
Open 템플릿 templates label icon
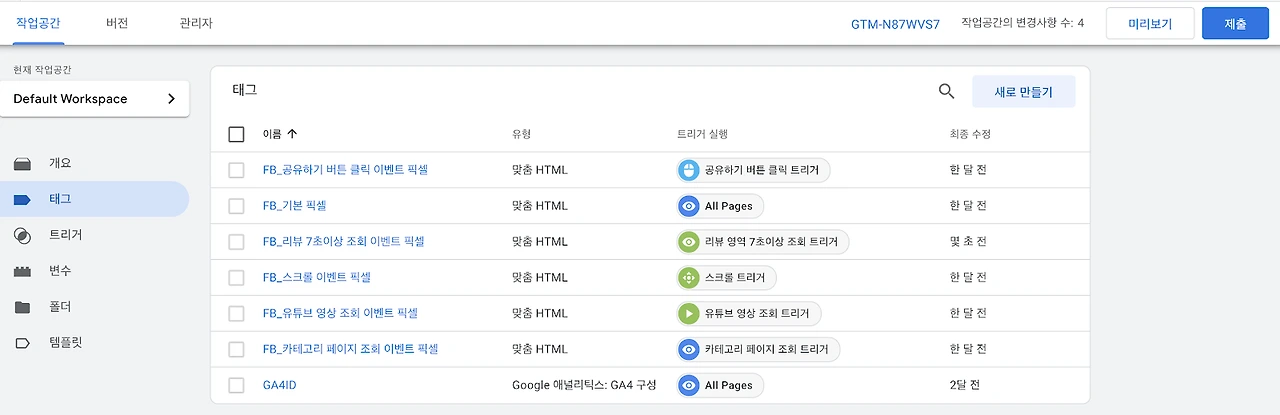click(22, 343)
